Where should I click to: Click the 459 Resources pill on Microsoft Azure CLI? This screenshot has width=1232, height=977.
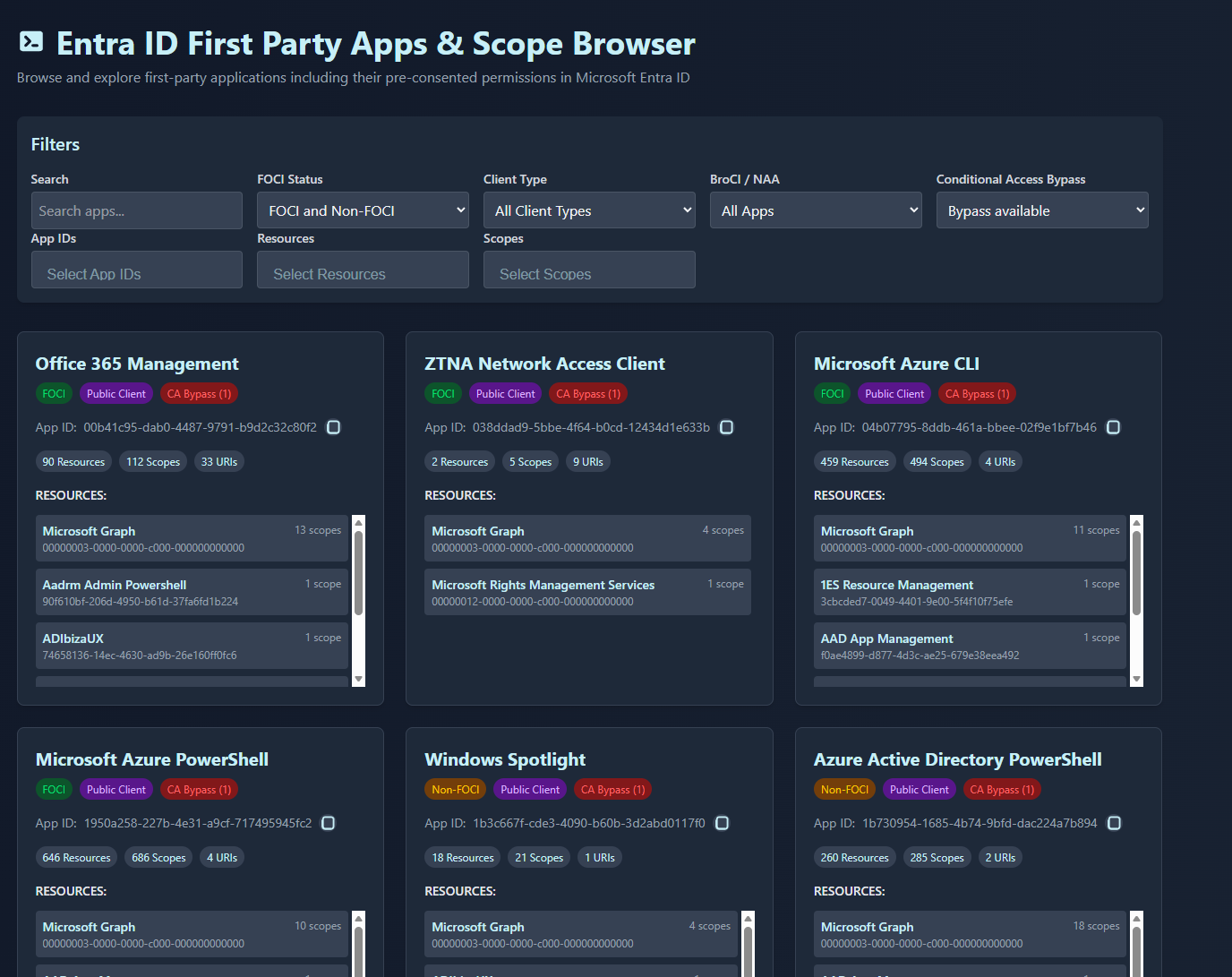click(x=854, y=462)
